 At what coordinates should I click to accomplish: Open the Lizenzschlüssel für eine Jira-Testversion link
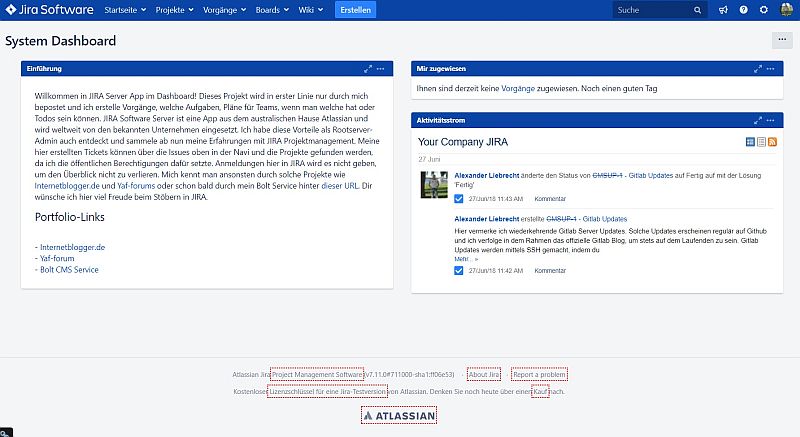click(x=327, y=392)
